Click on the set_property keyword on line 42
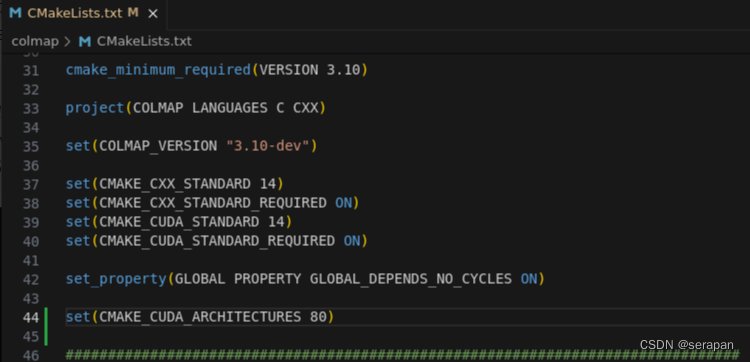 (x=116, y=279)
